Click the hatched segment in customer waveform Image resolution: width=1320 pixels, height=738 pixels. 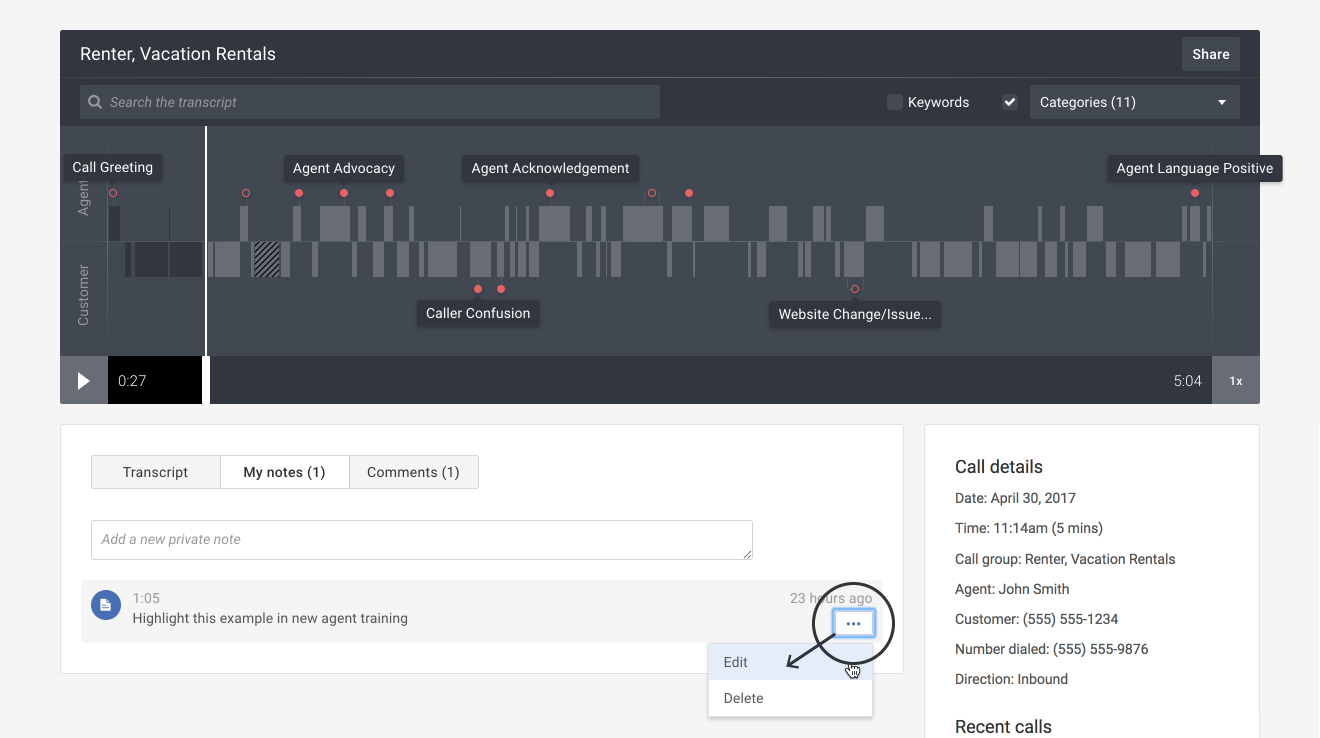[x=266, y=259]
